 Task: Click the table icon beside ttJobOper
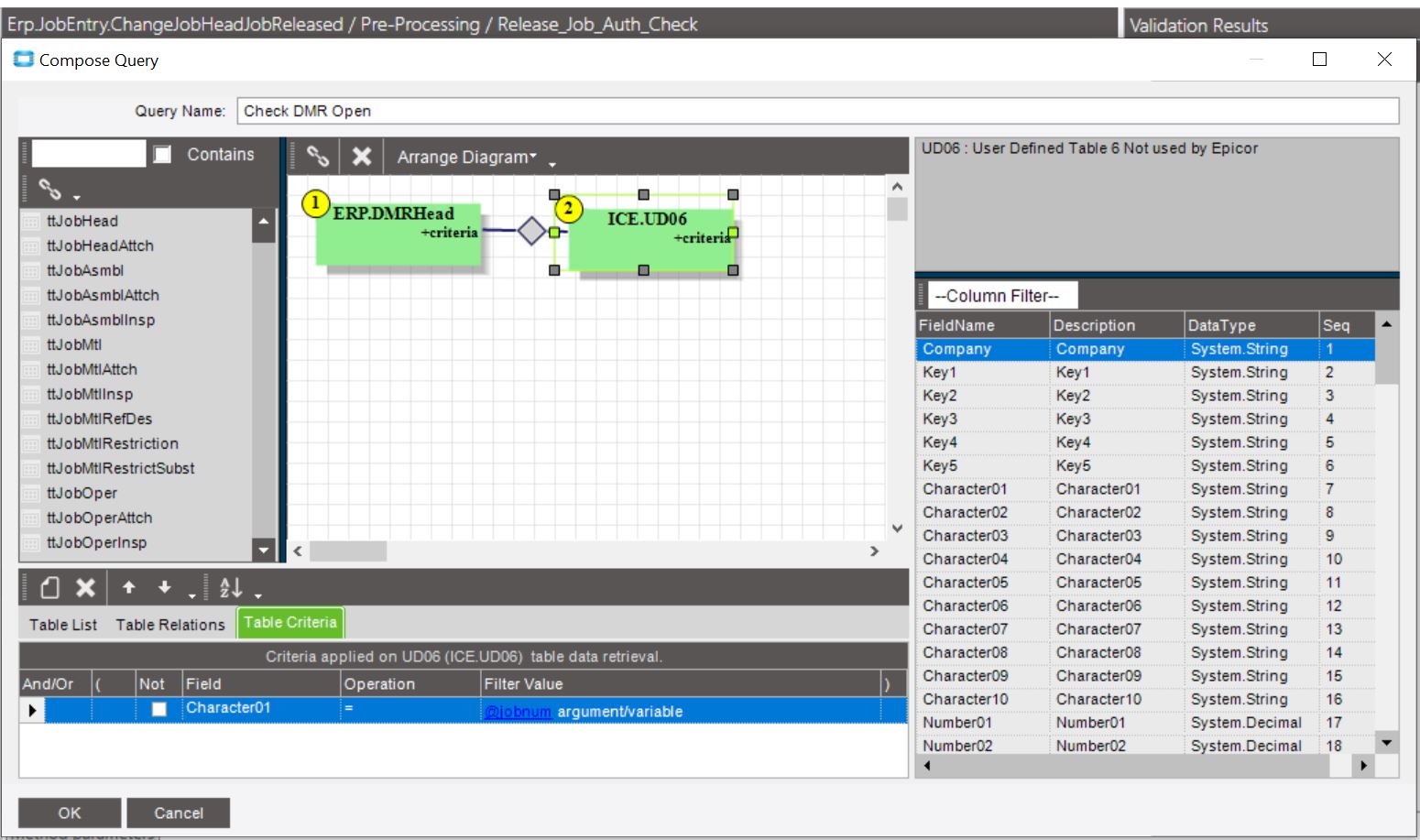coord(31,494)
